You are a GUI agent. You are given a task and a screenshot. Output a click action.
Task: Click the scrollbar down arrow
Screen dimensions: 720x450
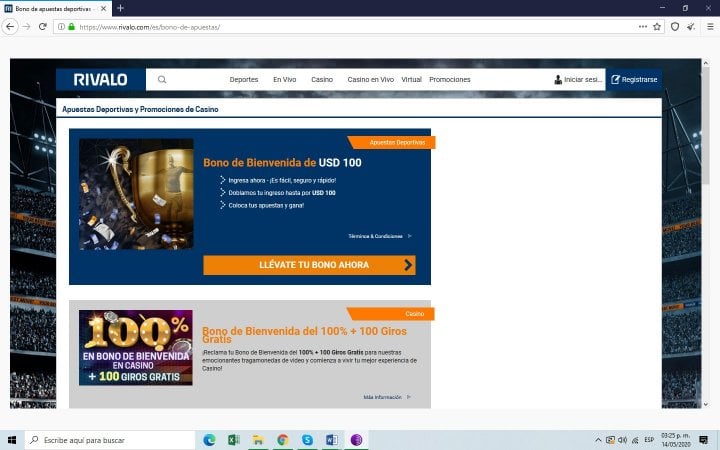pos(706,405)
